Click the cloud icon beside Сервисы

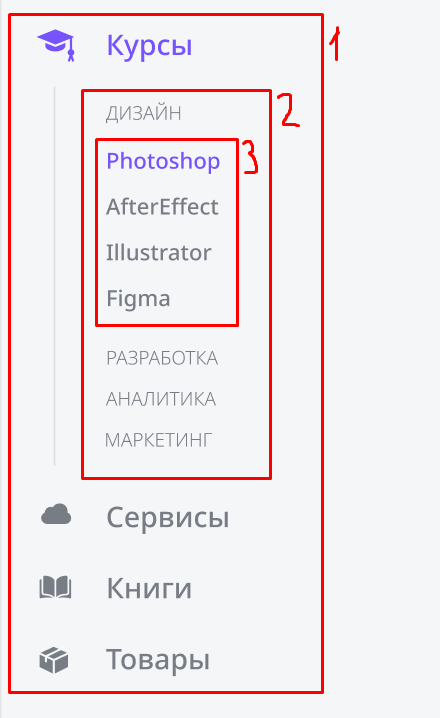pyautogui.click(x=56, y=514)
